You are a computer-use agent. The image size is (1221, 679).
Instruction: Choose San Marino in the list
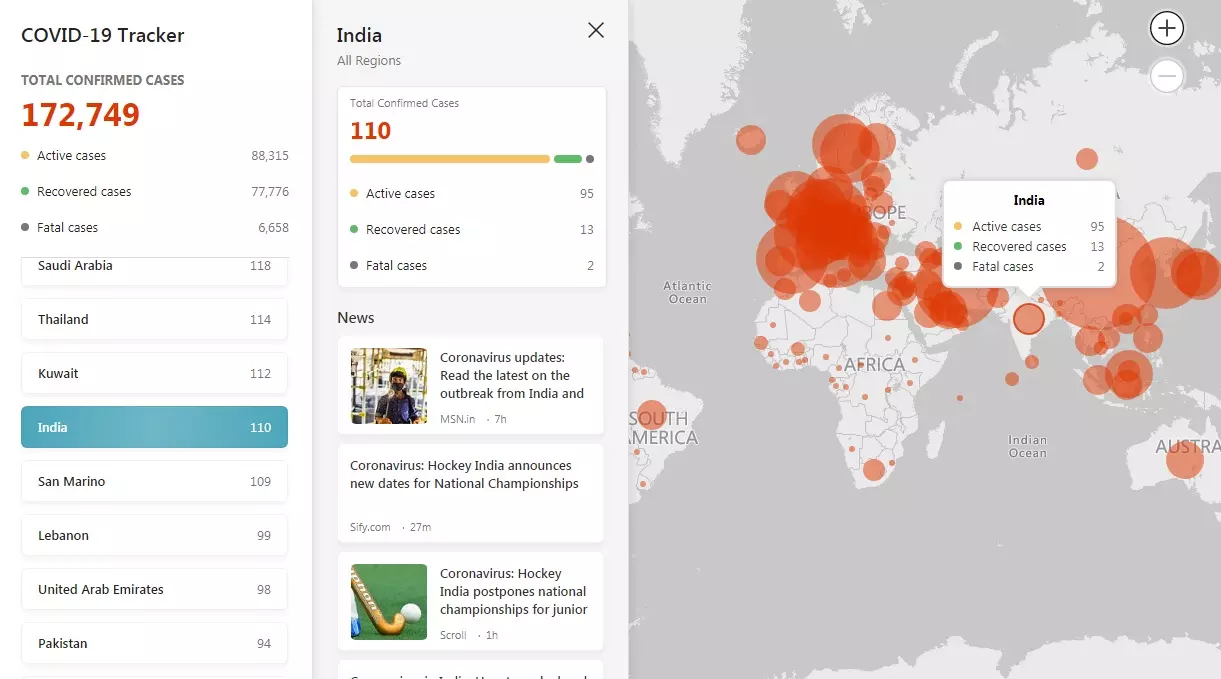(x=154, y=482)
